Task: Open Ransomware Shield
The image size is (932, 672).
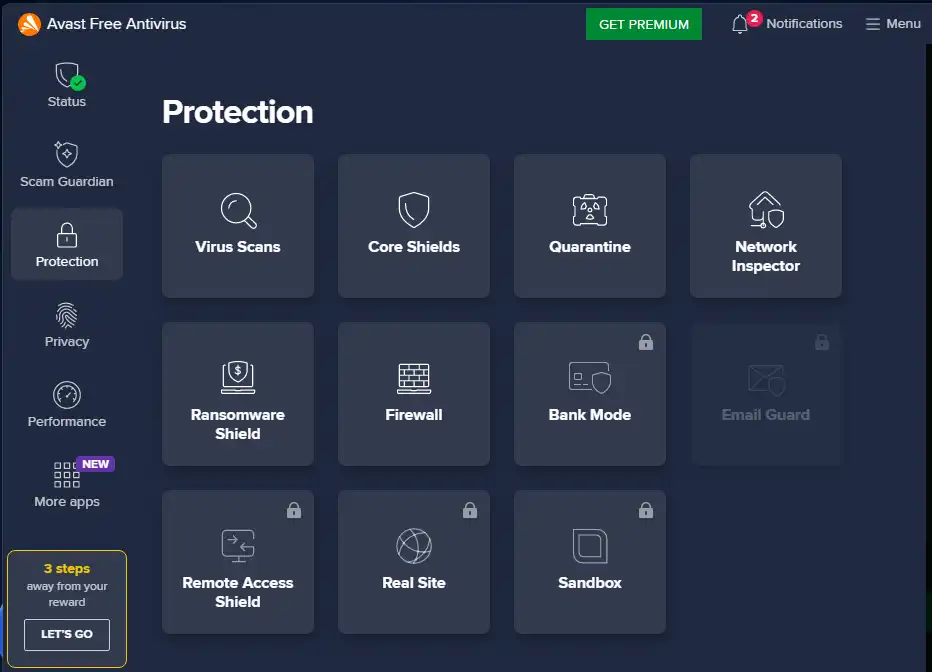Action: click(x=237, y=393)
